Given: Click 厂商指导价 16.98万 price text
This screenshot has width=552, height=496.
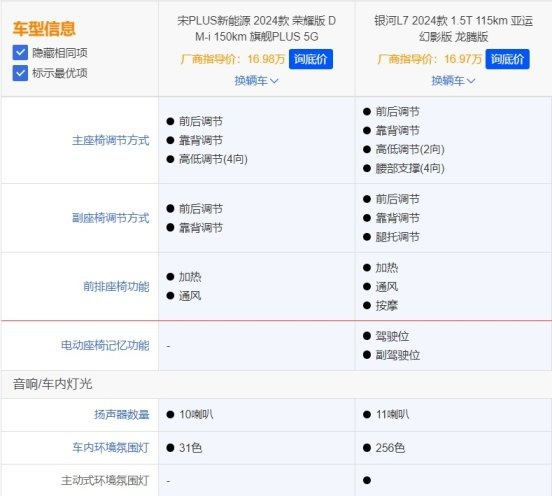Looking at the screenshot, I should click(233, 59).
